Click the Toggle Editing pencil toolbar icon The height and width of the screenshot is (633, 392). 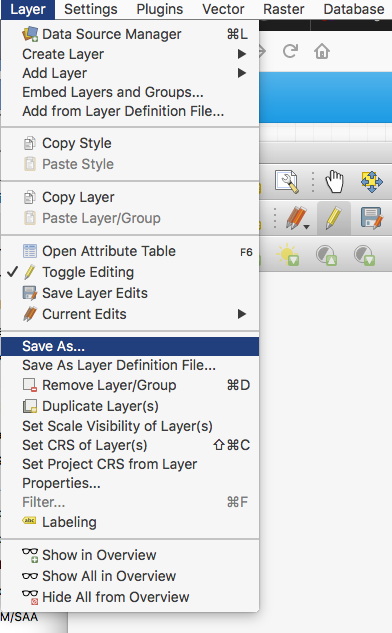(333, 218)
